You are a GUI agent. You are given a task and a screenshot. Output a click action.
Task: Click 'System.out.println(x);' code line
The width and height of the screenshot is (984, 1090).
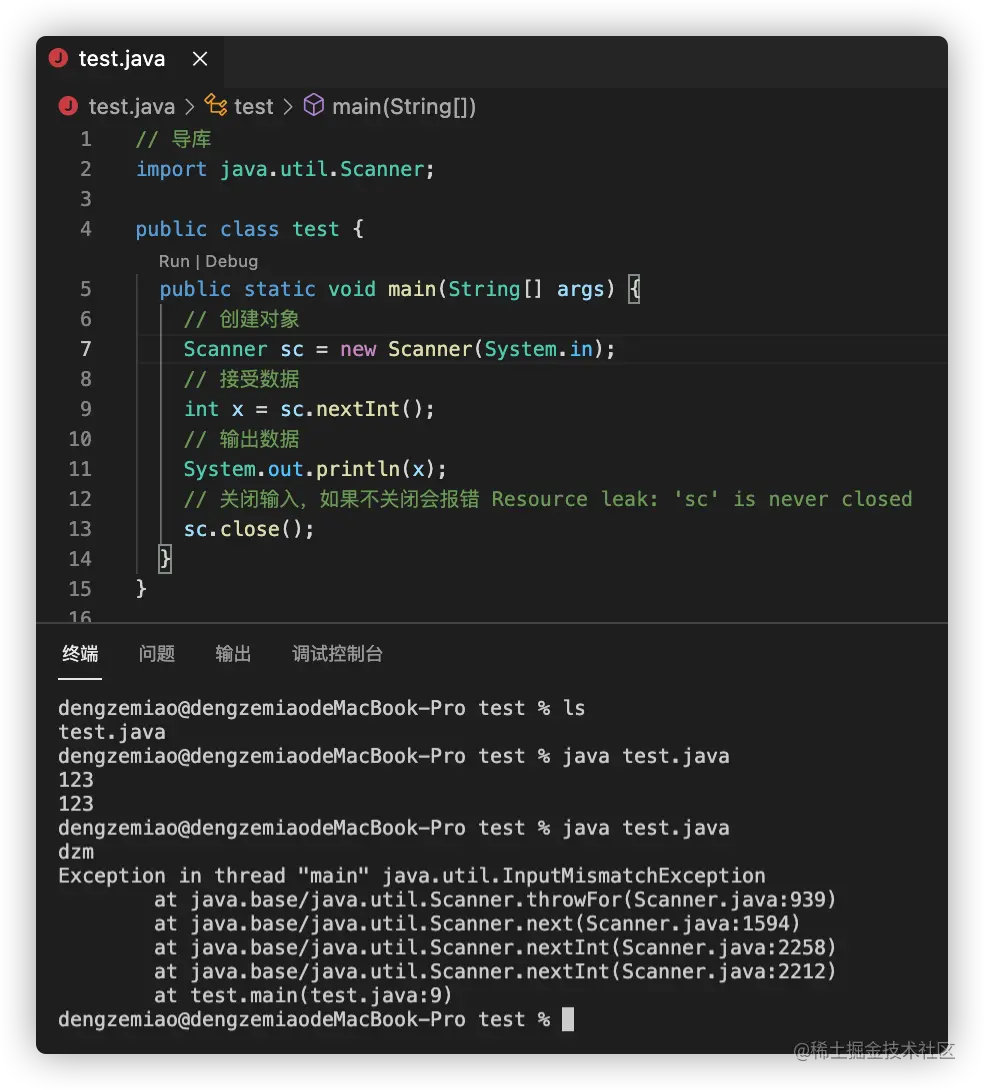pyautogui.click(x=315, y=469)
